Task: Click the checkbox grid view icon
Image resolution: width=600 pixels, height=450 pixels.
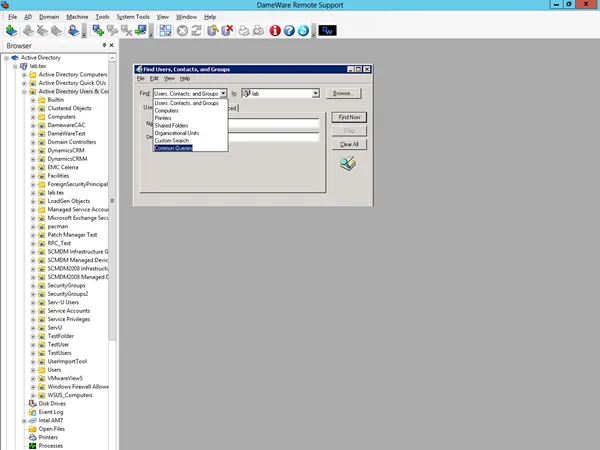Action: (x=165, y=31)
